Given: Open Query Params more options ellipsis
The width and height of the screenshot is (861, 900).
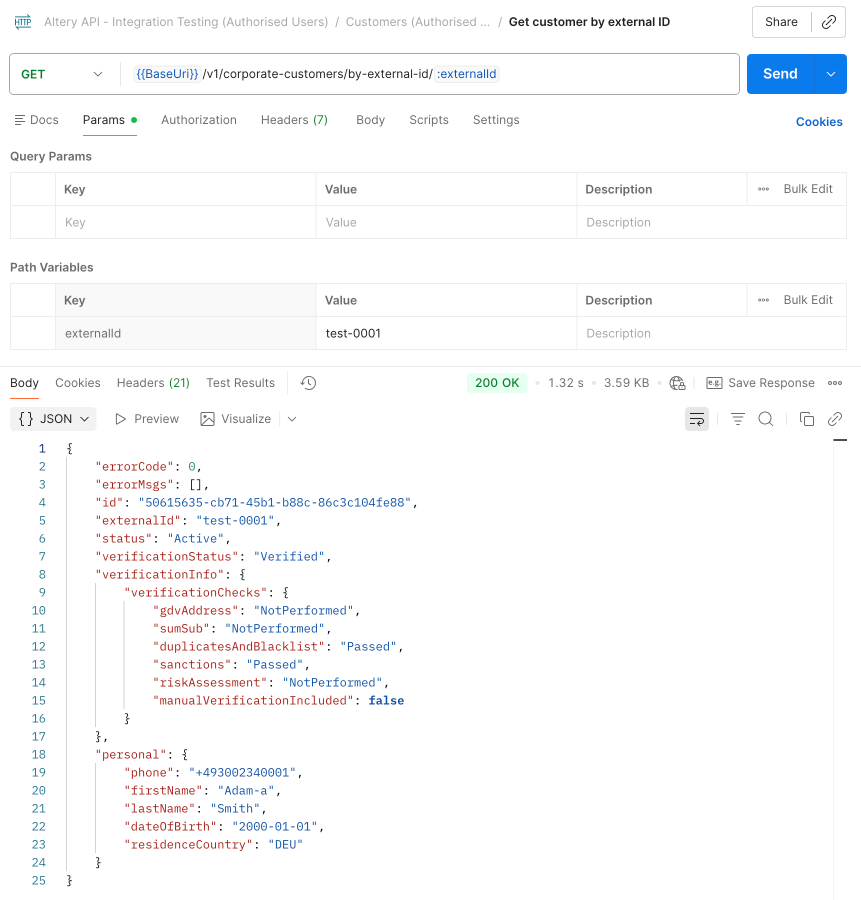Looking at the screenshot, I should click(763, 189).
